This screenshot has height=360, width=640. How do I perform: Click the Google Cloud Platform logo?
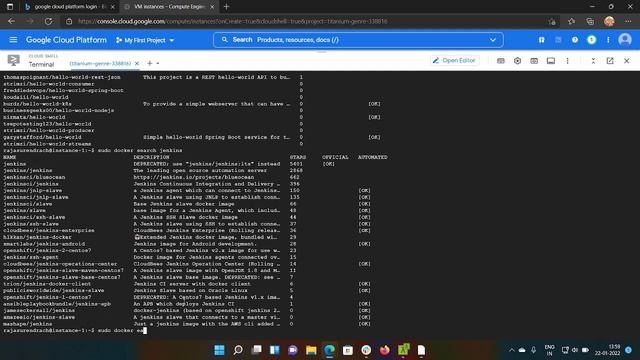pyautogui.click(x=66, y=40)
